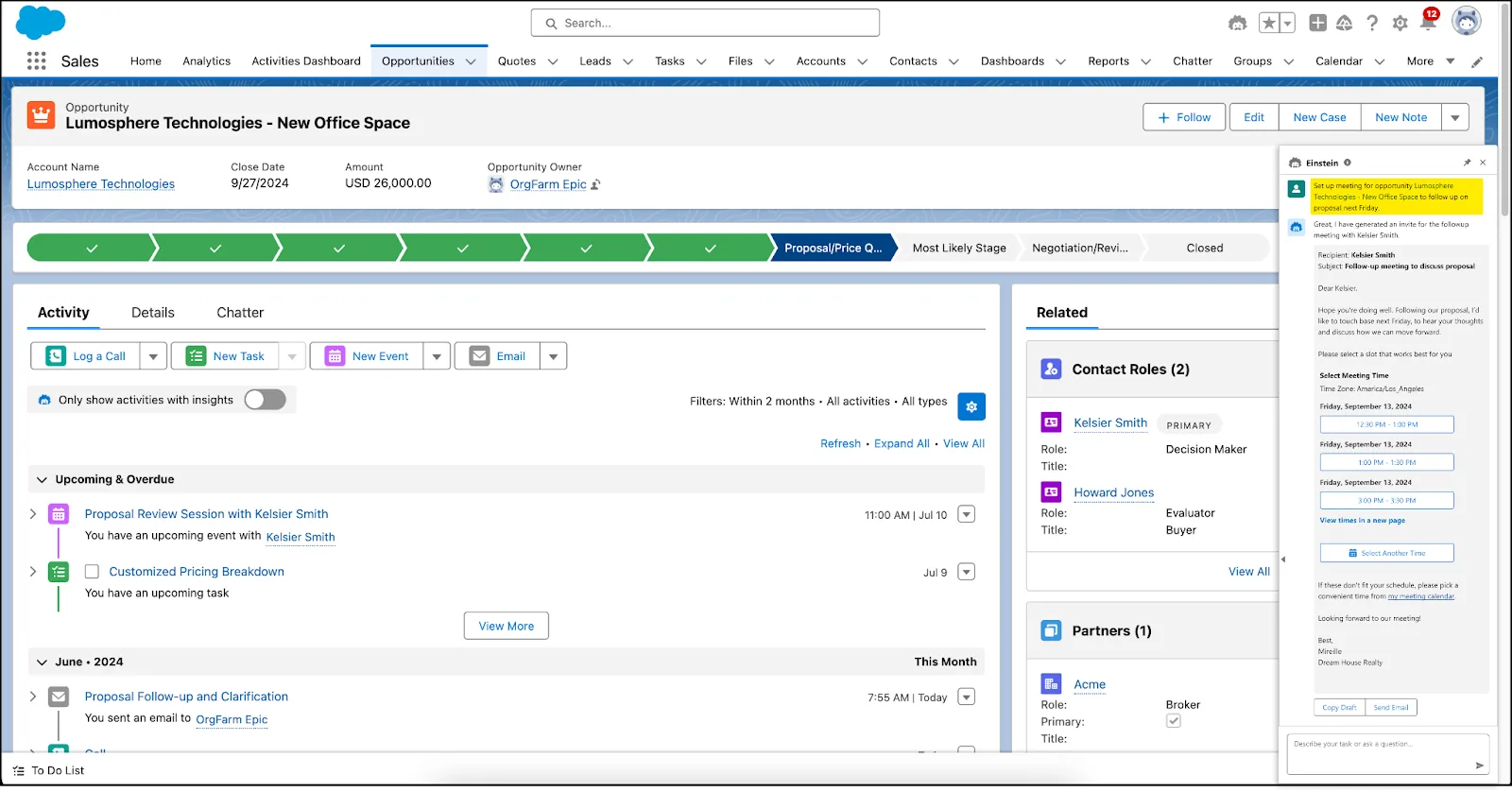Click the New Case button

pos(1319,117)
